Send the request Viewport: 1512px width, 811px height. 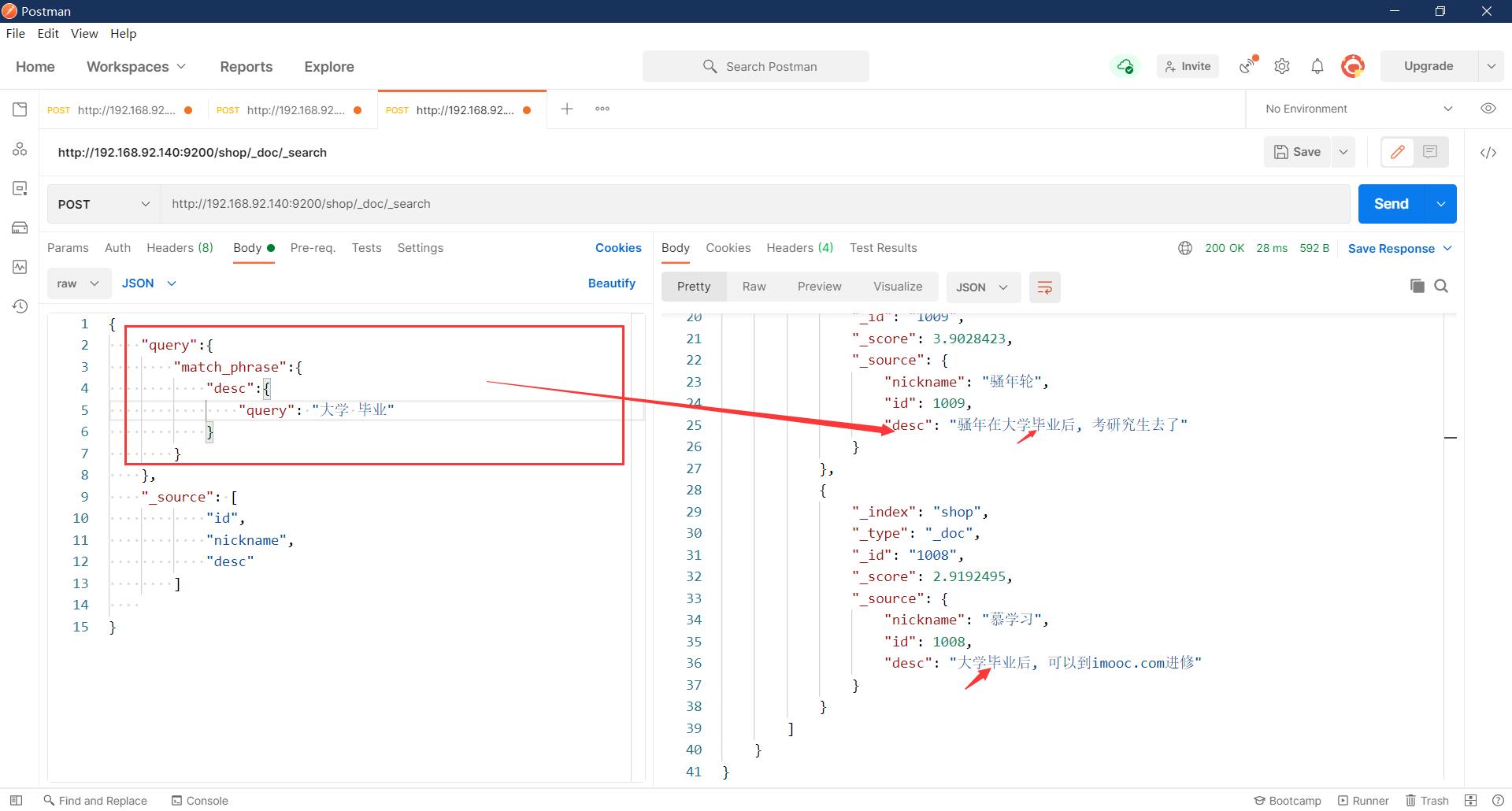[x=1392, y=204]
